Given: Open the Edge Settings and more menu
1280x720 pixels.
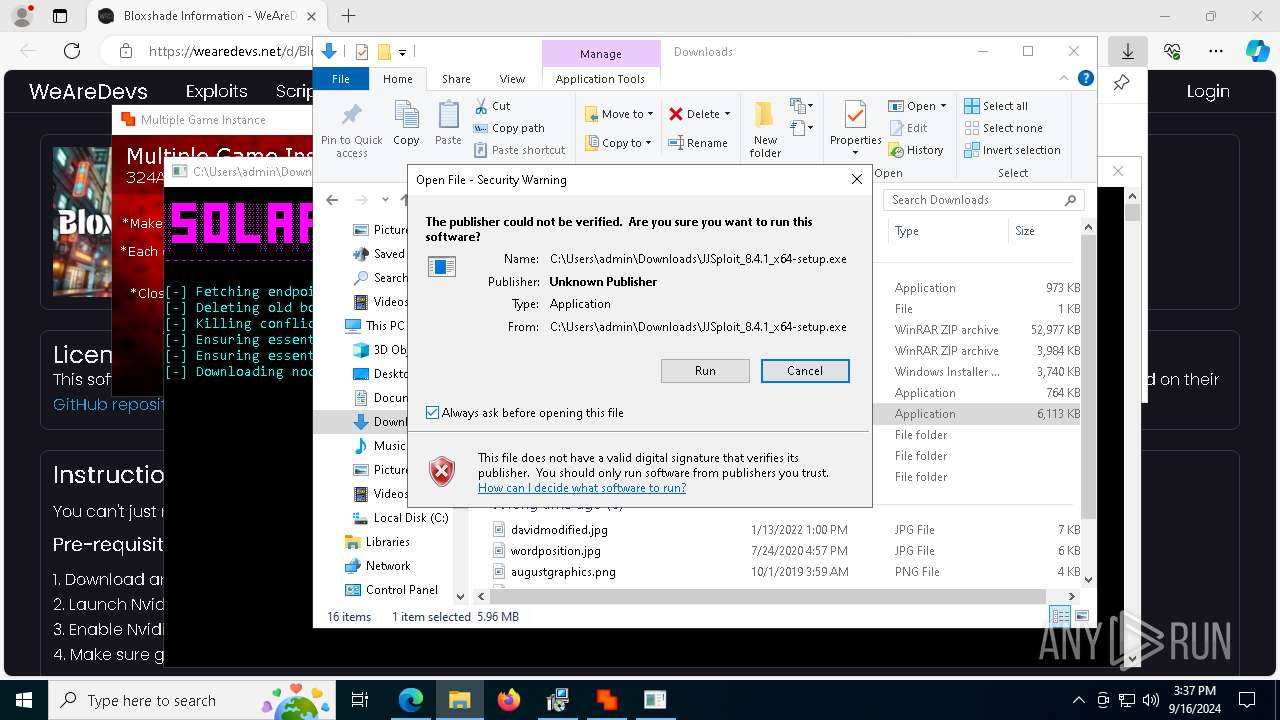Looking at the screenshot, I should [1216, 51].
